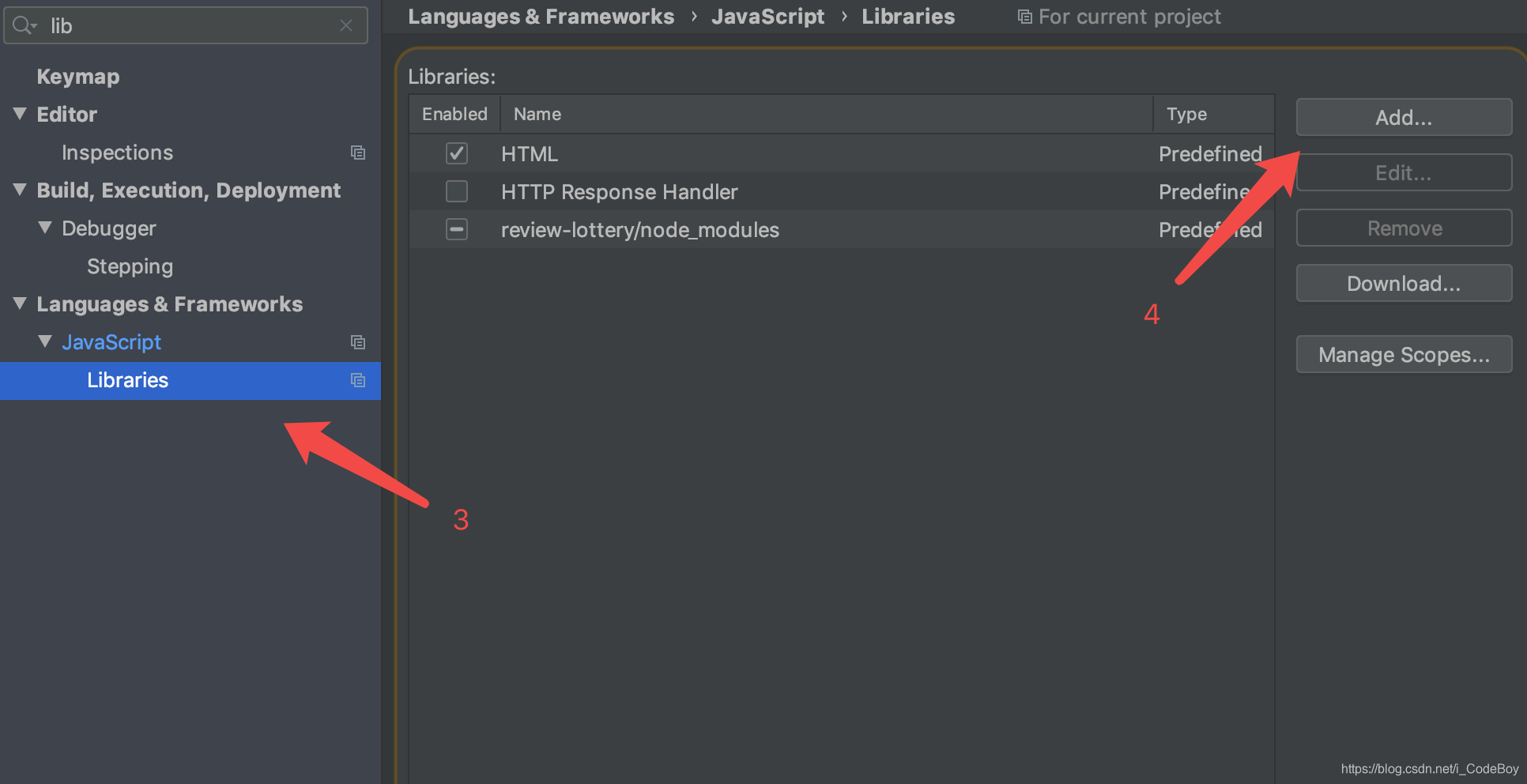Click the 'lib' search input field

point(186,25)
